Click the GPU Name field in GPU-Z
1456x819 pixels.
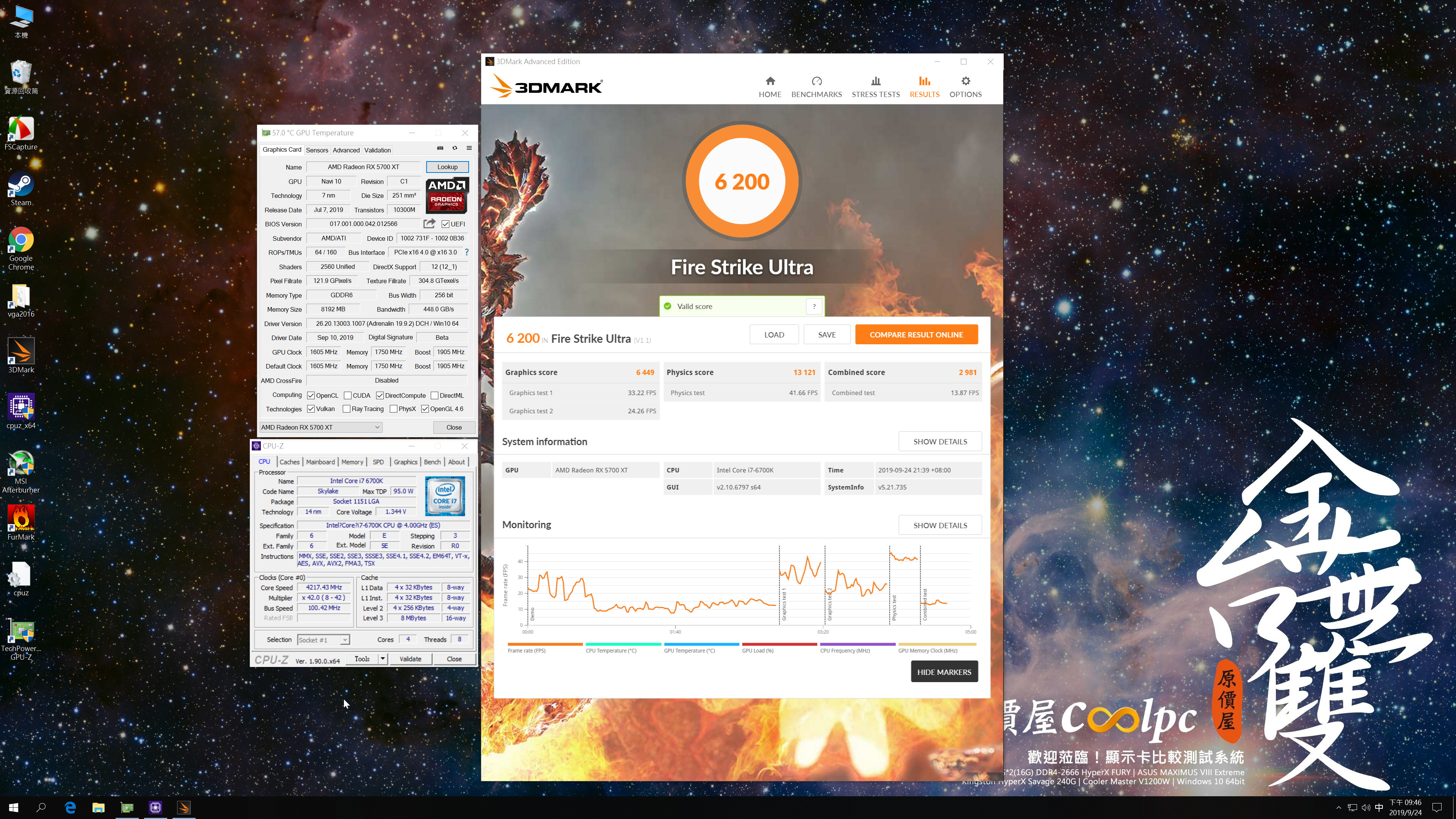pos(364,167)
